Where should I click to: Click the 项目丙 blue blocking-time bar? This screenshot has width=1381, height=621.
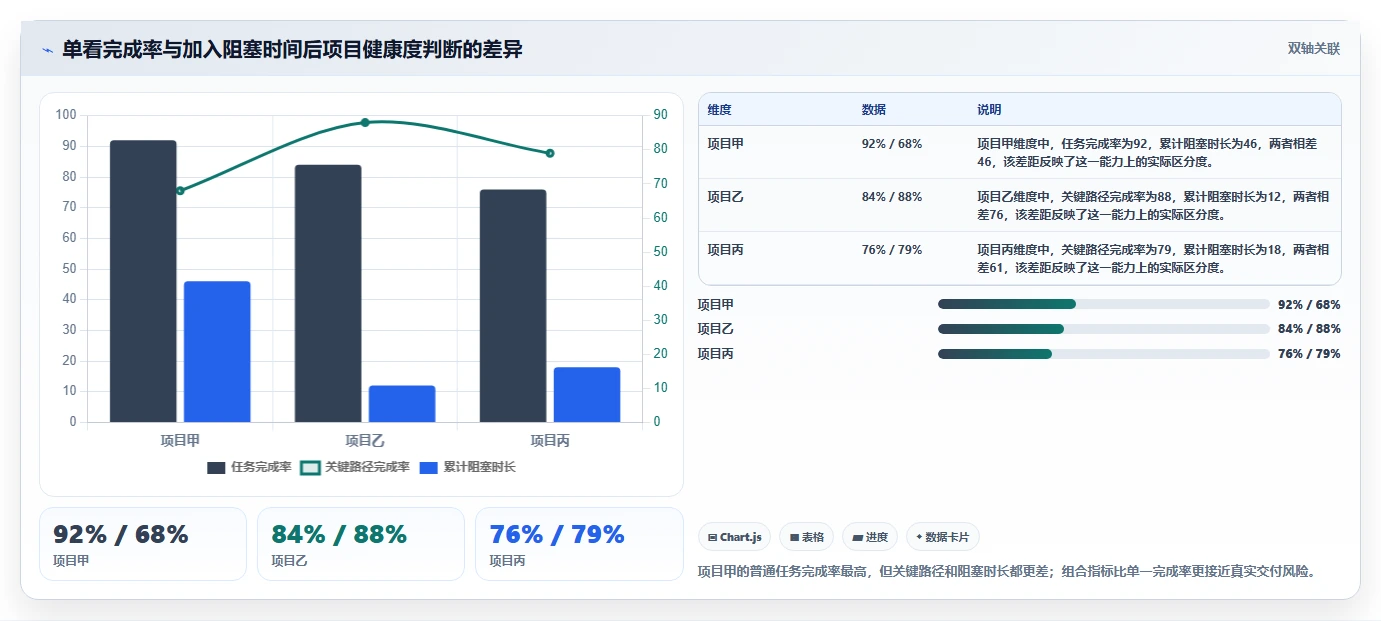(x=587, y=395)
